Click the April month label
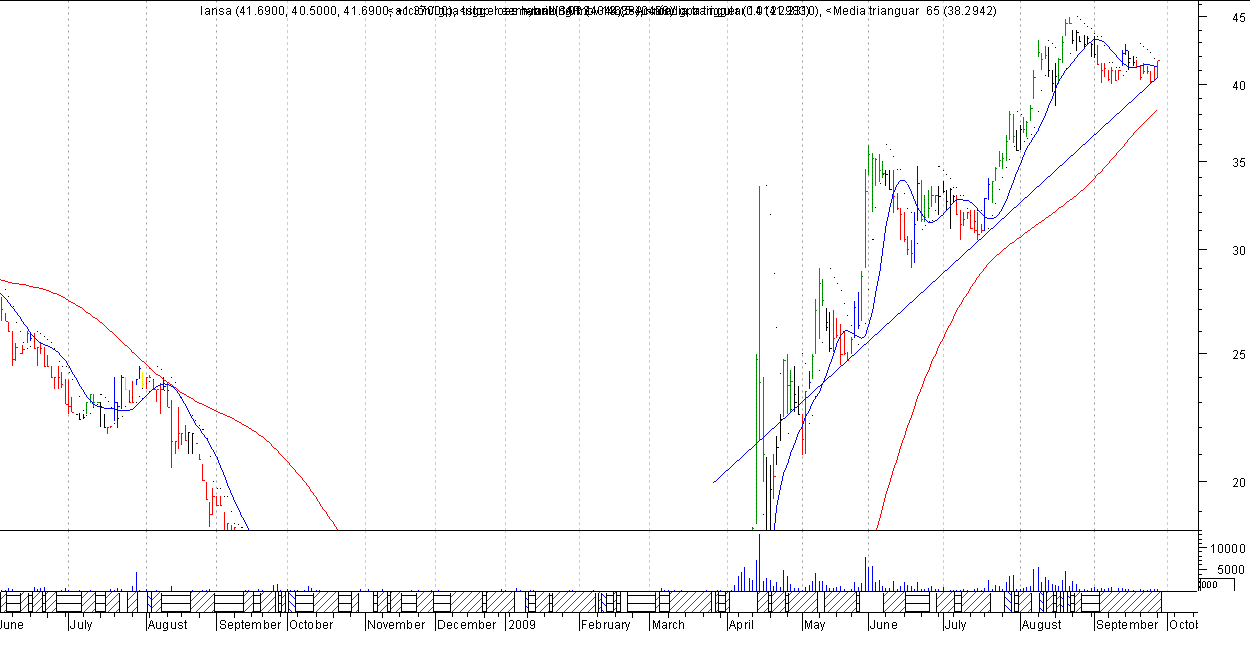The image size is (1250, 661). click(x=741, y=625)
